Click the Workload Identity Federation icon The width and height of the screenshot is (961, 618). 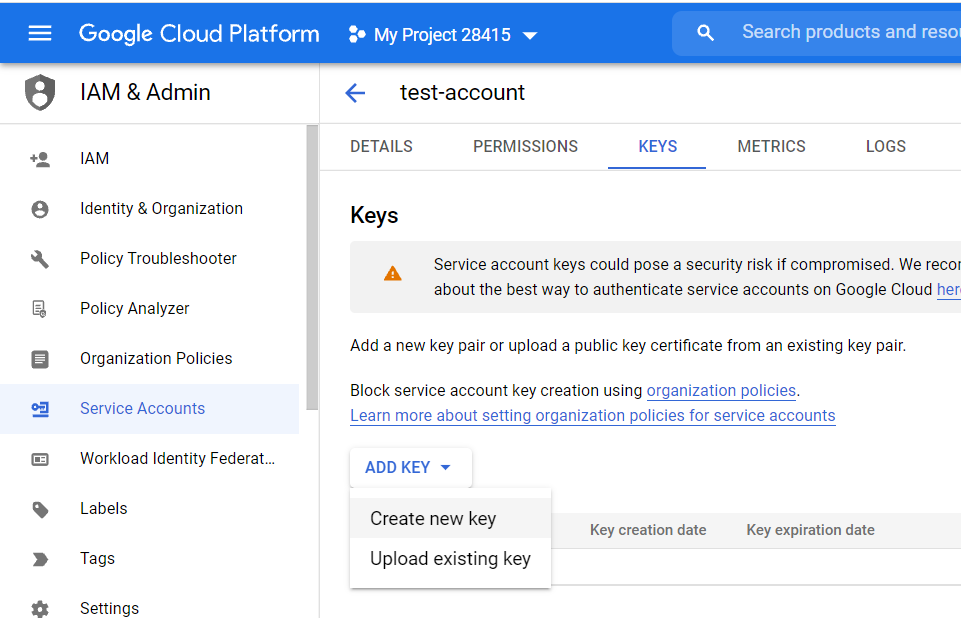[40, 459]
